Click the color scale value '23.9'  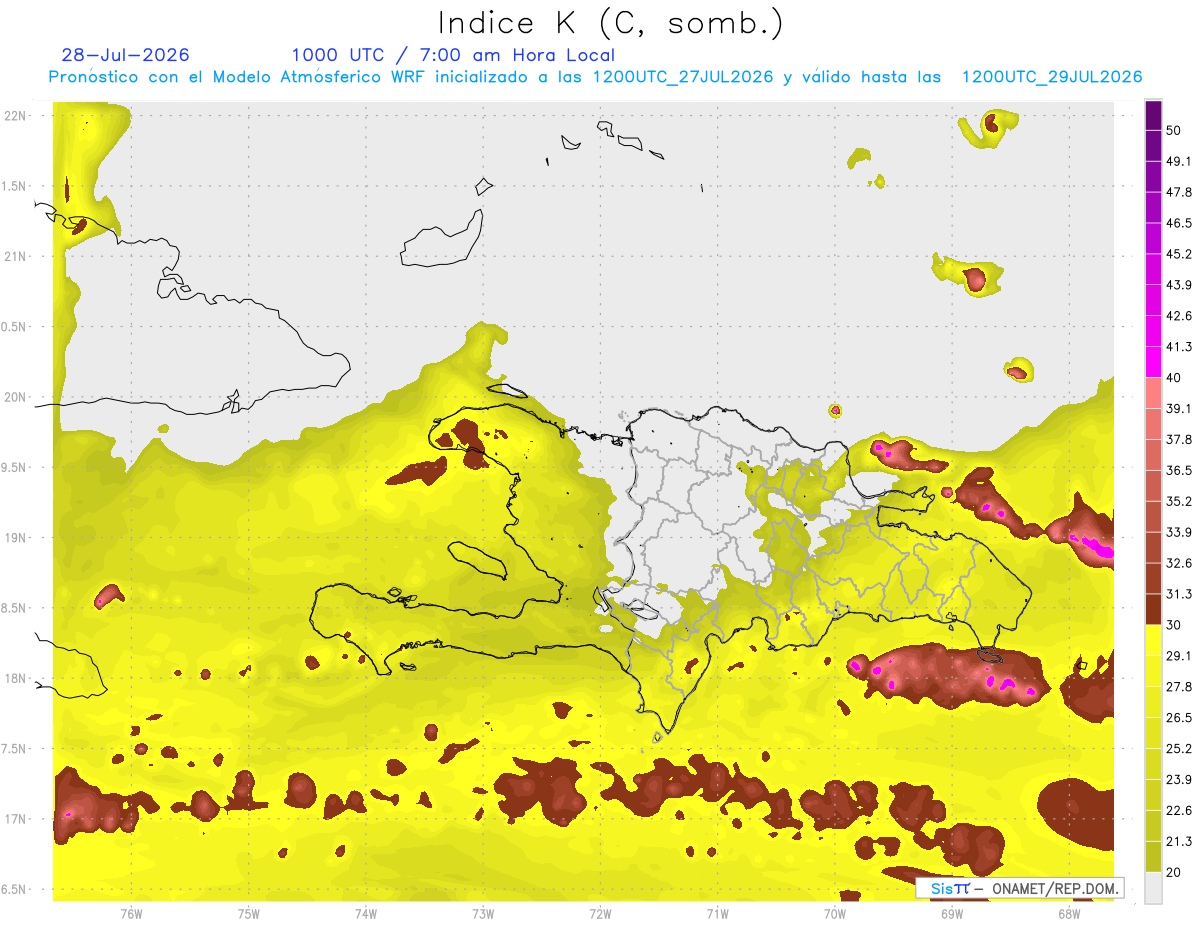[1179, 780]
